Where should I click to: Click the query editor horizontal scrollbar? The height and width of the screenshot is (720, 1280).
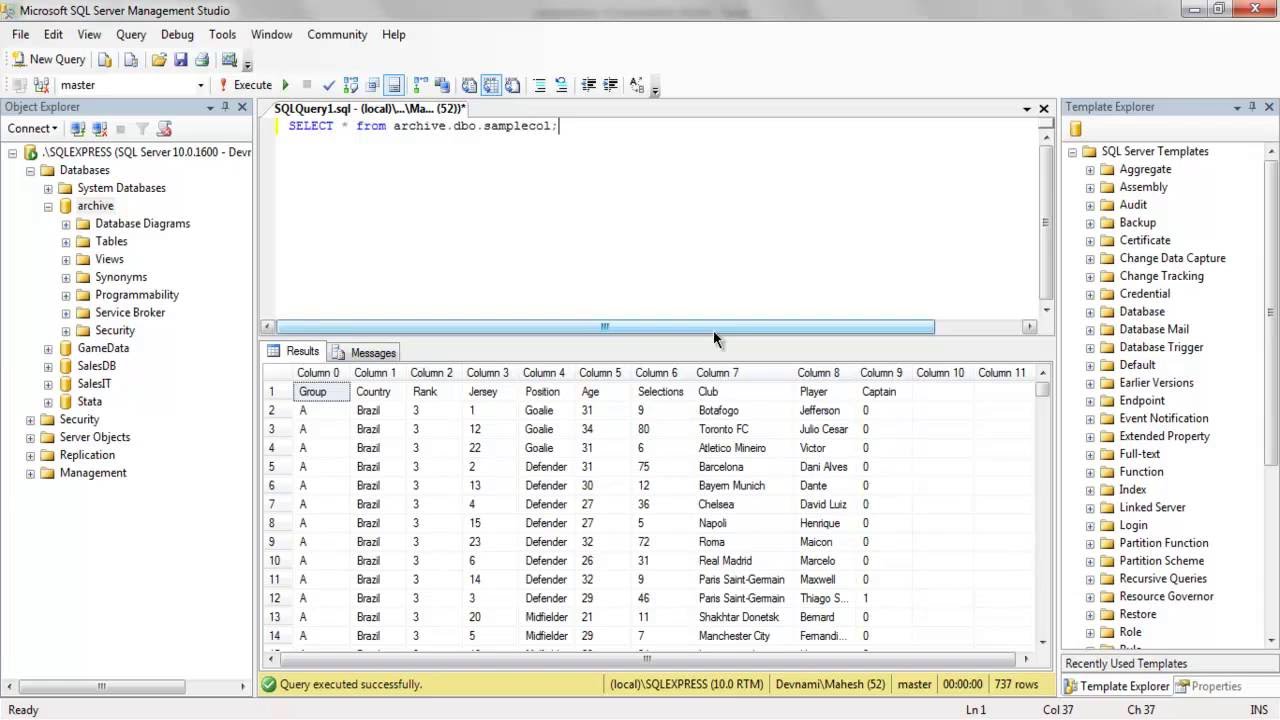[x=605, y=327]
